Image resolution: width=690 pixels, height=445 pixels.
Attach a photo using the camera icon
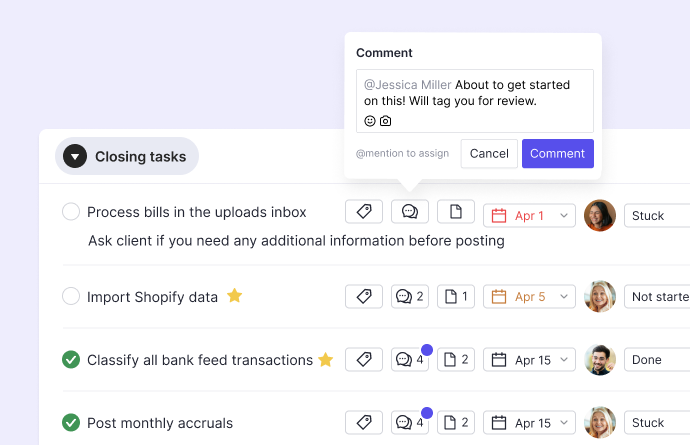[386, 121]
